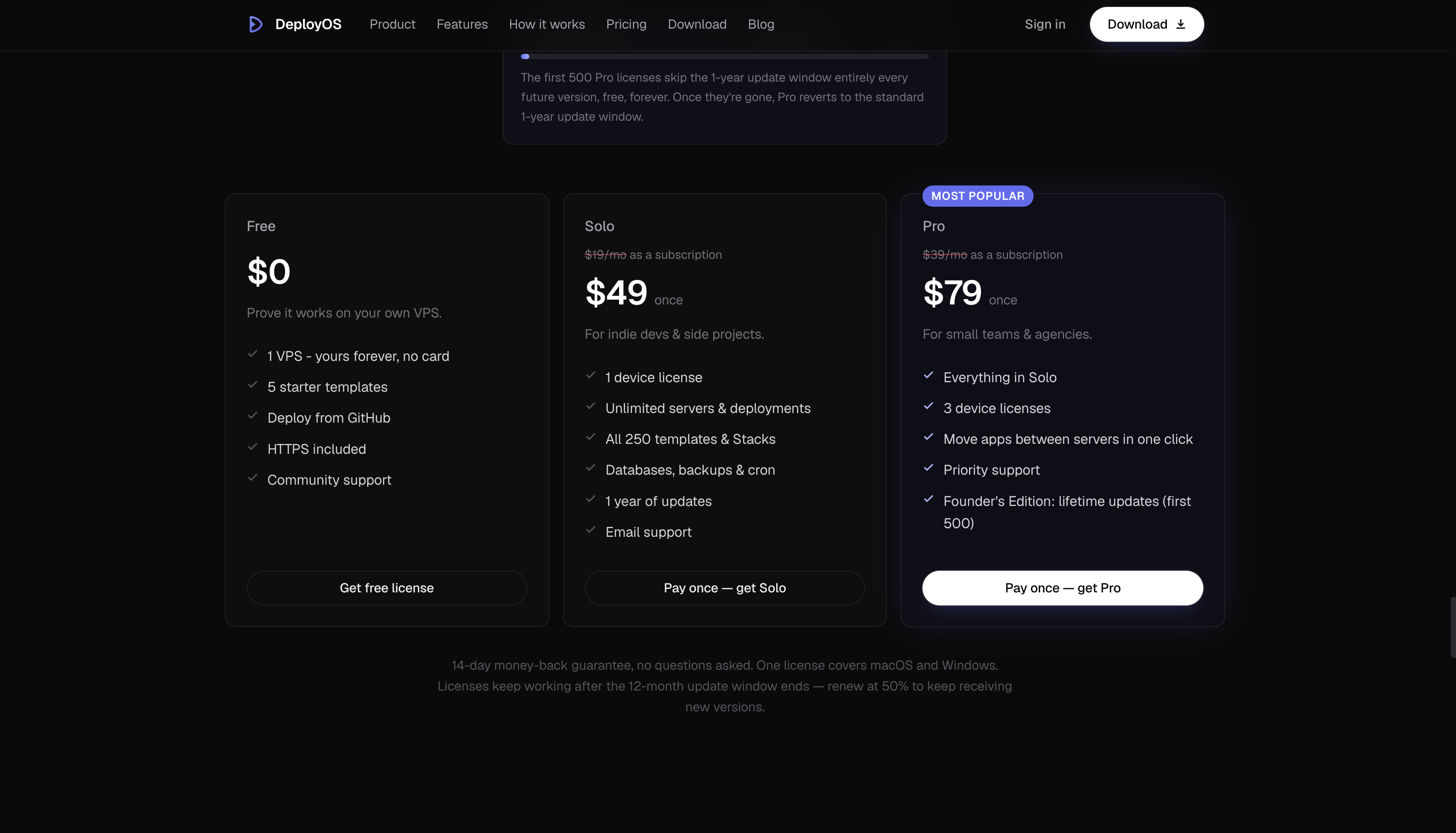Image resolution: width=1456 pixels, height=833 pixels.
Task: Open the Blog nav item
Action: tap(761, 24)
